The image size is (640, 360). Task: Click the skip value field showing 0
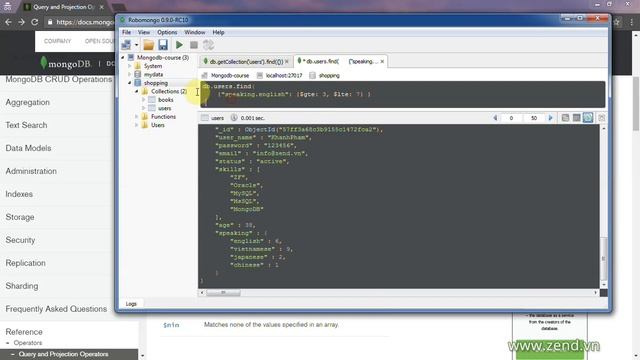pyautogui.click(x=511, y=118)
